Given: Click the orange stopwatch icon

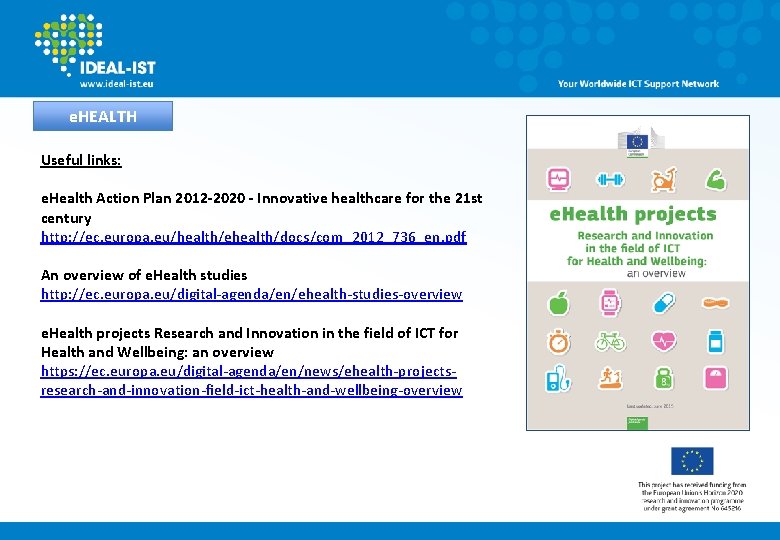Looking at the screenshot, I should click(559, 342).
